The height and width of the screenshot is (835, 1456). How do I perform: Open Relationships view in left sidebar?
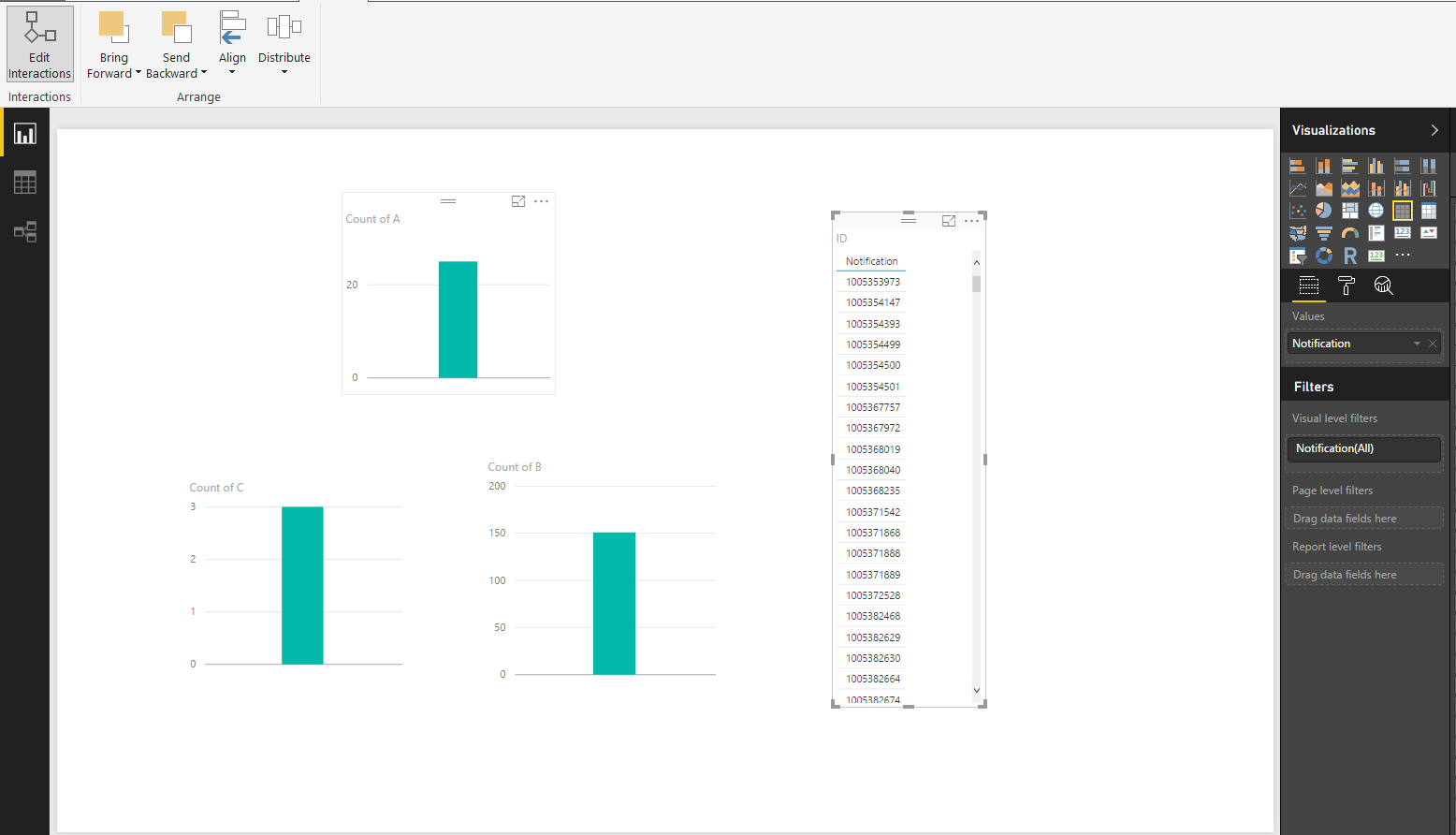(x=25, y=231)
